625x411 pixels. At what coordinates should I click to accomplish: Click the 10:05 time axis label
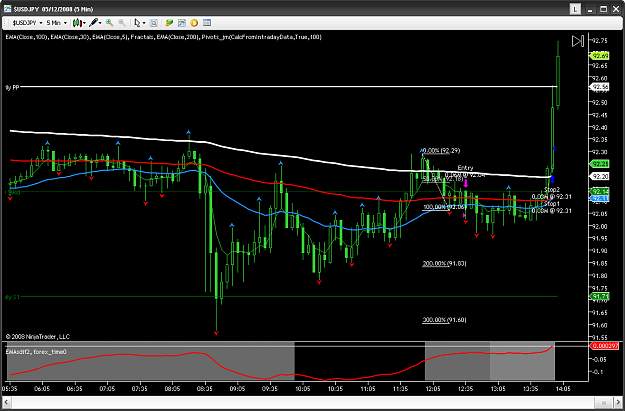(x=303, y=388)
